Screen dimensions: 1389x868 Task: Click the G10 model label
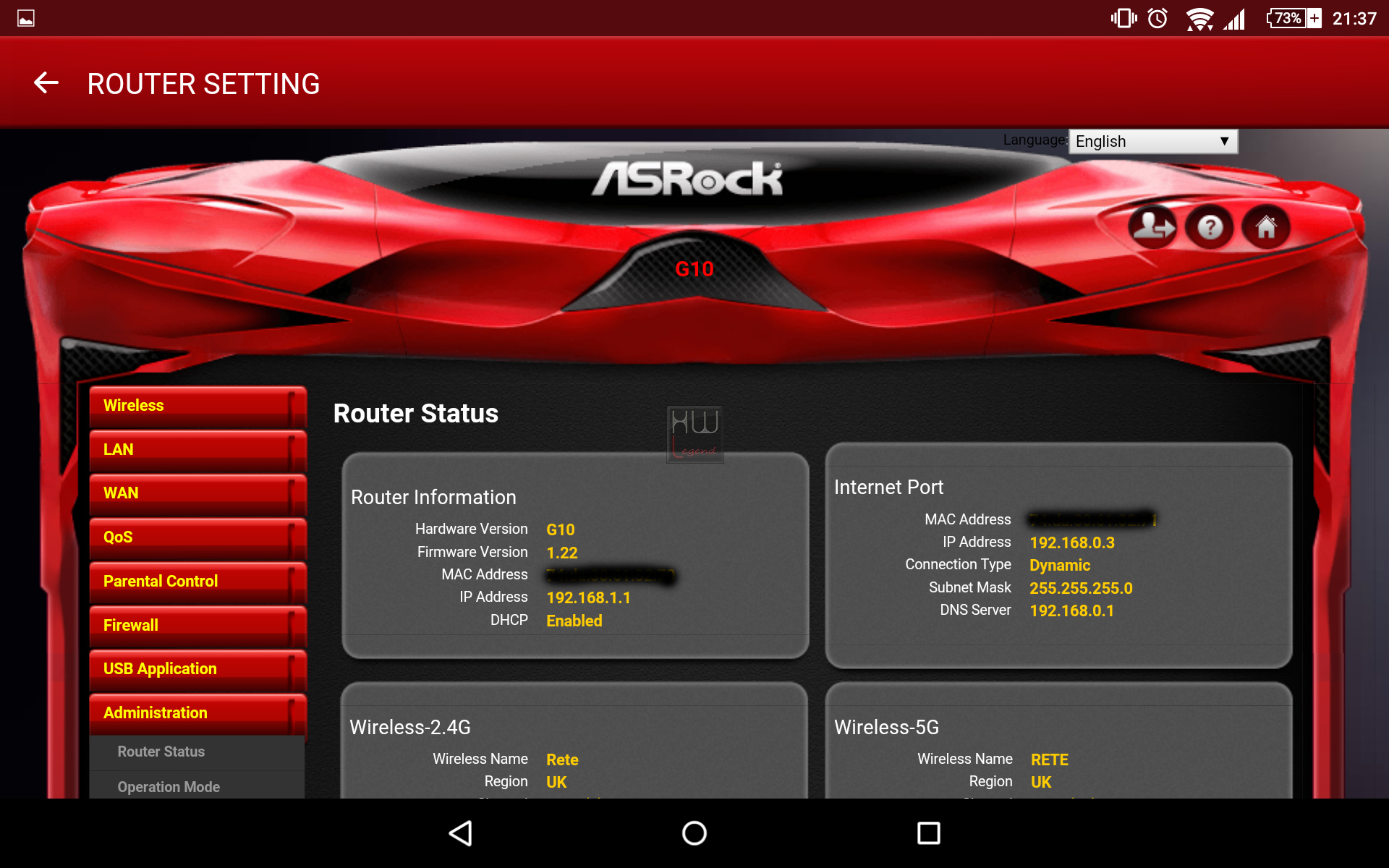click(x=694, y=269)
